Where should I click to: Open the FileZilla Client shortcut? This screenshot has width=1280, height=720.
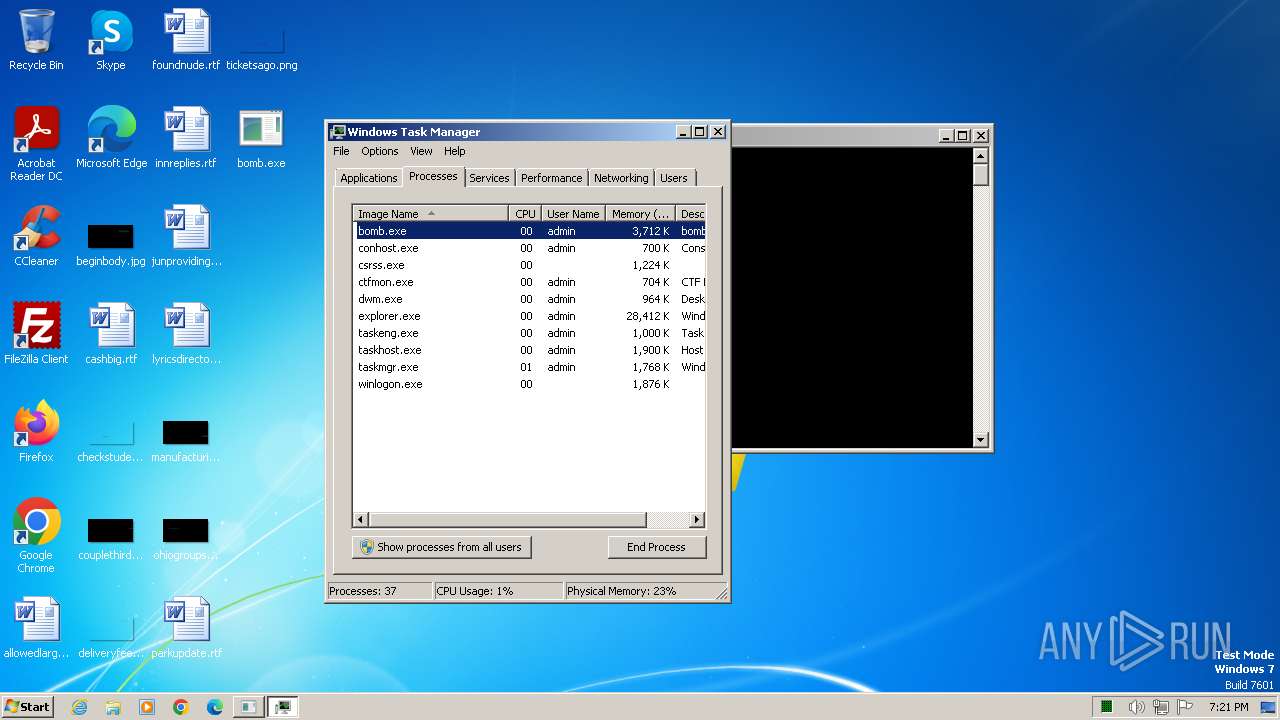(x=36, y=334)
